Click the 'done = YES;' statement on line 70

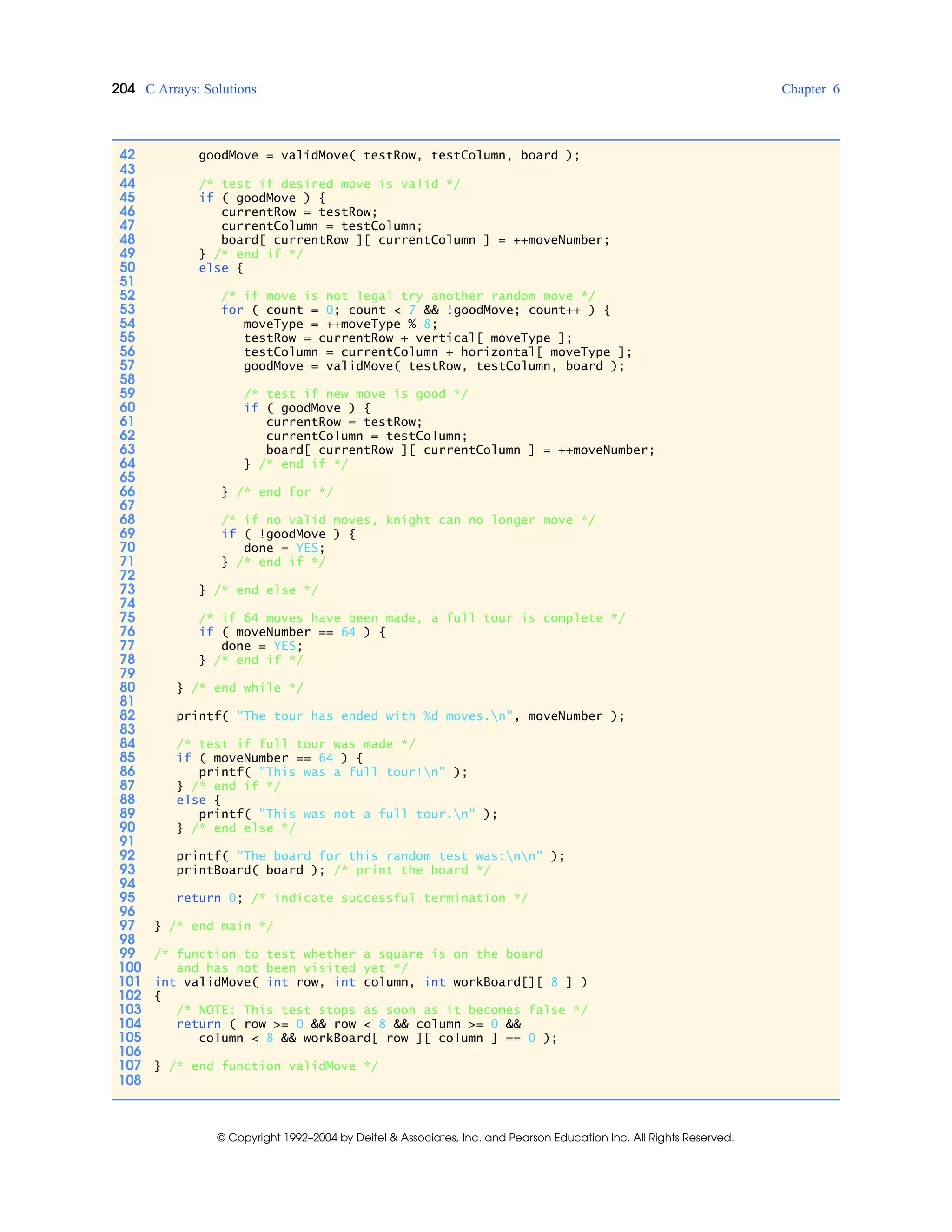(x=284, y=548)
